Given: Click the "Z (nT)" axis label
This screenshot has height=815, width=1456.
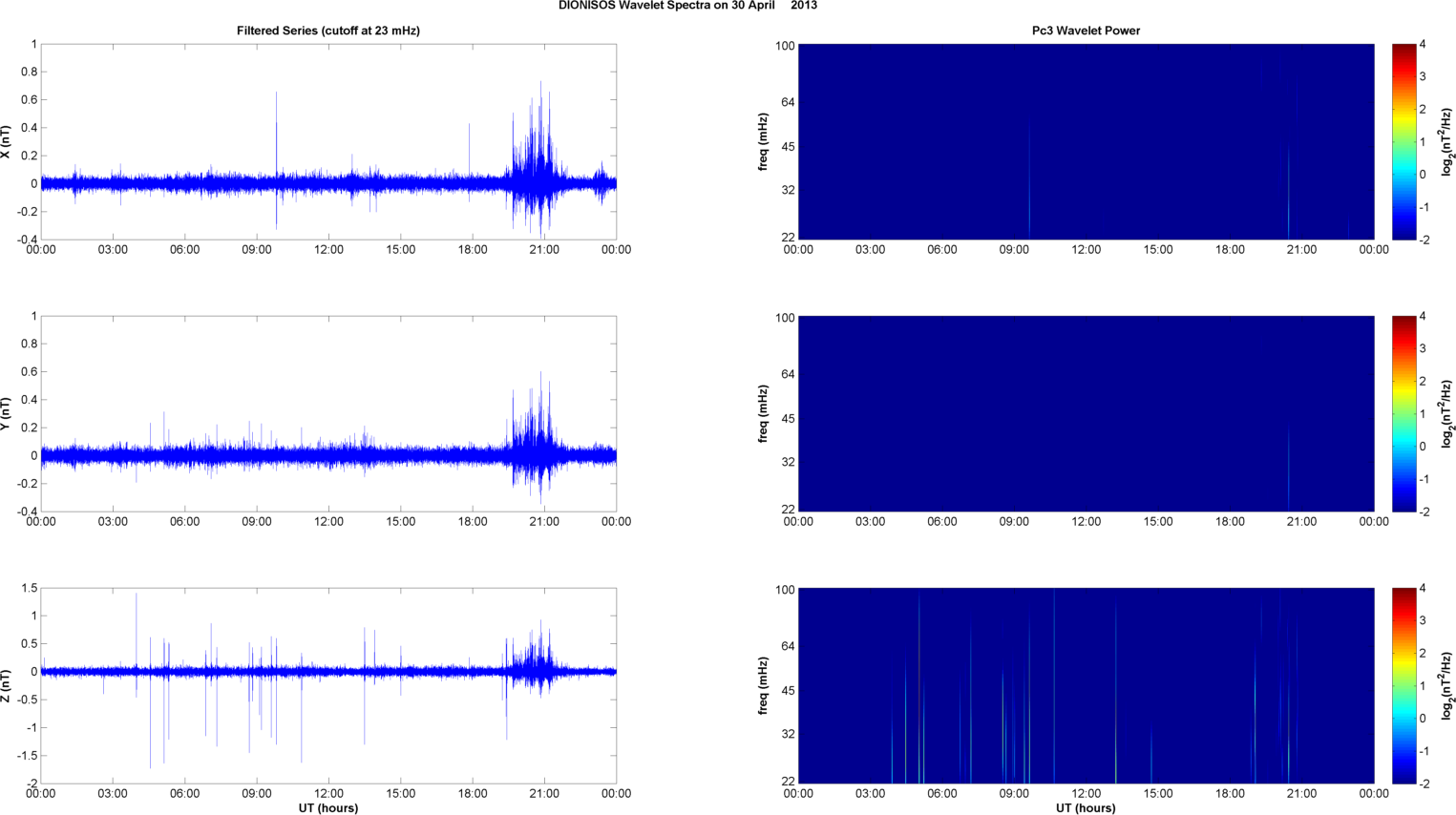Looking at the screenshot, I should click(x=7, y=686).
